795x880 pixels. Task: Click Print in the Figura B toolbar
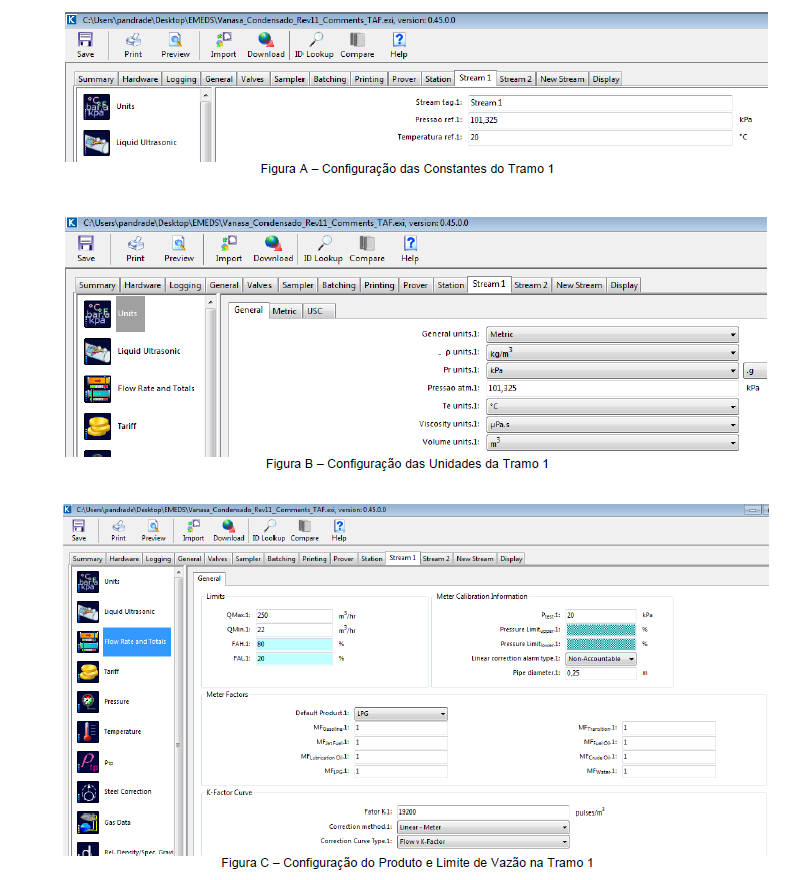point(135,249)
